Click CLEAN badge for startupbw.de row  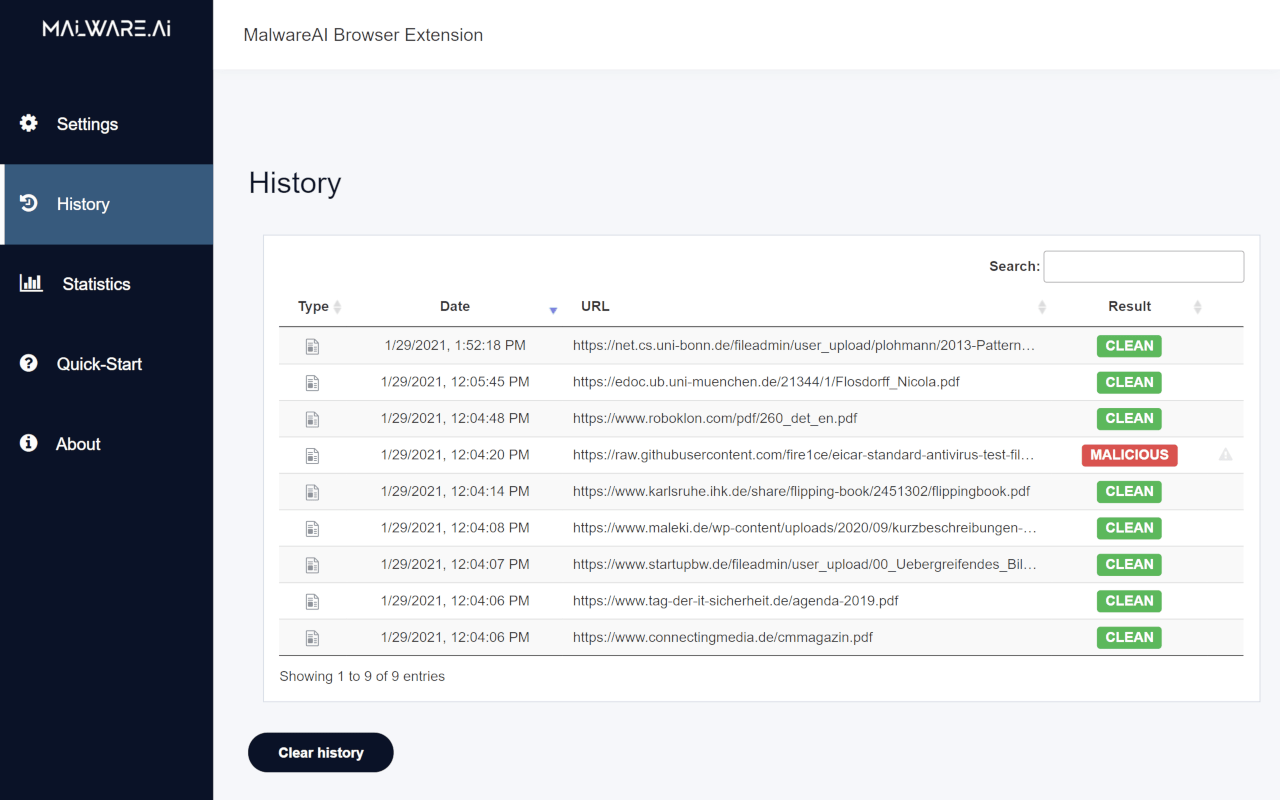click(1129, 564)
